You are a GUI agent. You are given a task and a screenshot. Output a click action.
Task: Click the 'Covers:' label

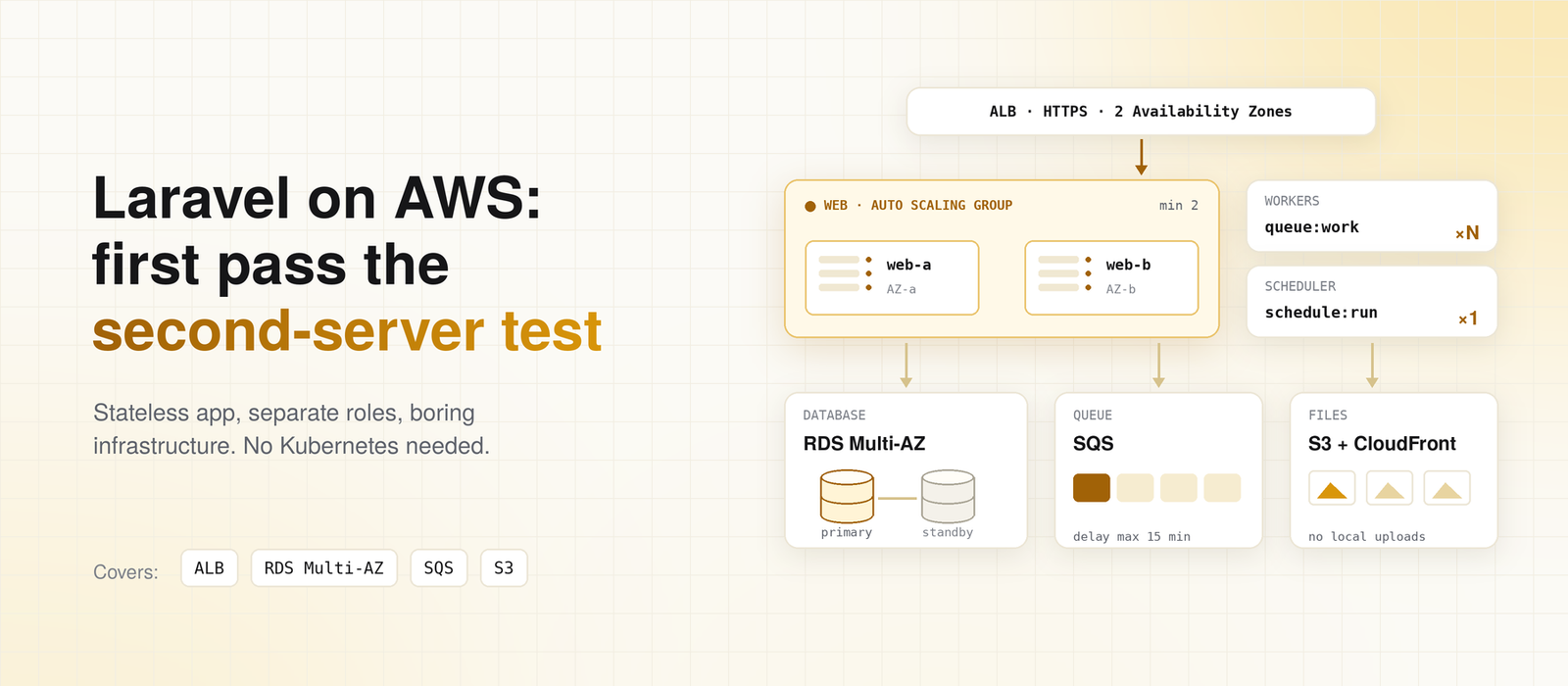click(125, 572)
